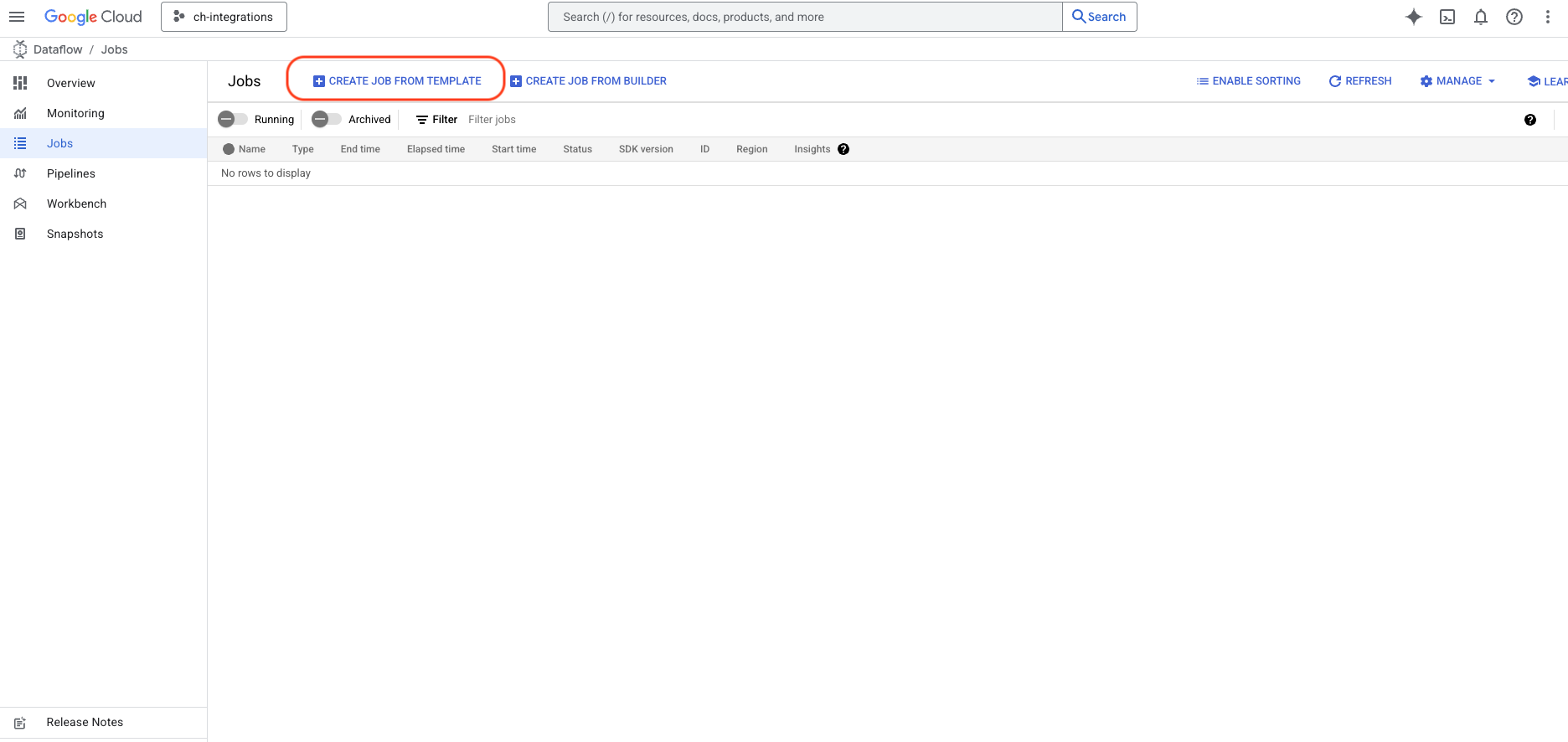The height and width of the screenshot is (742, 1568).
Task: Click the Insights column help icon
Action: 843,149
